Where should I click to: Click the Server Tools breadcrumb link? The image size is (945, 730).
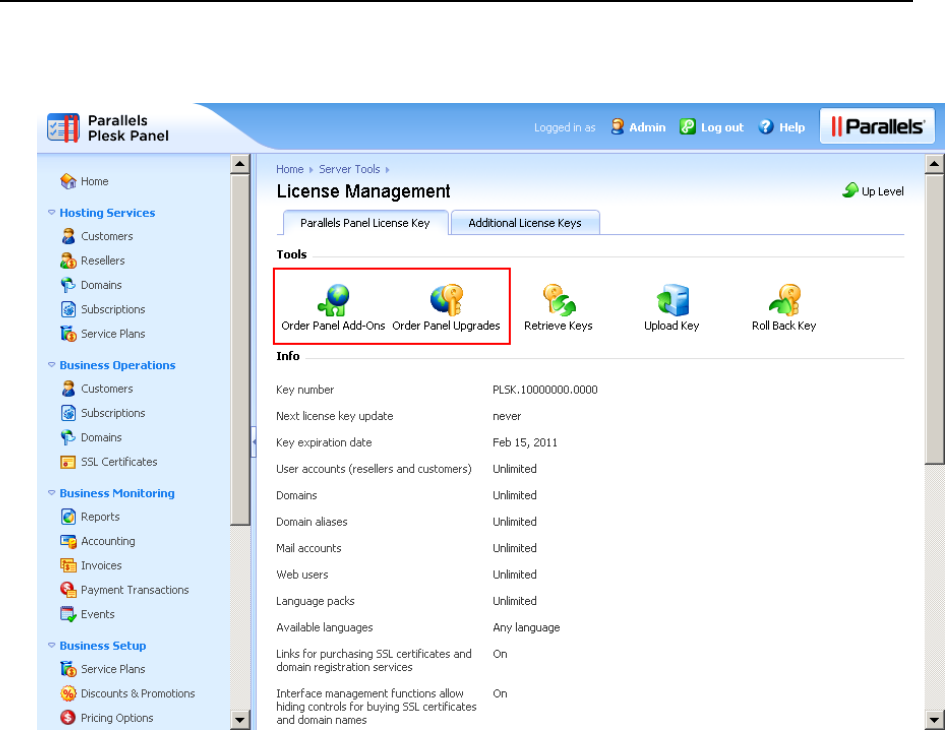350,169
